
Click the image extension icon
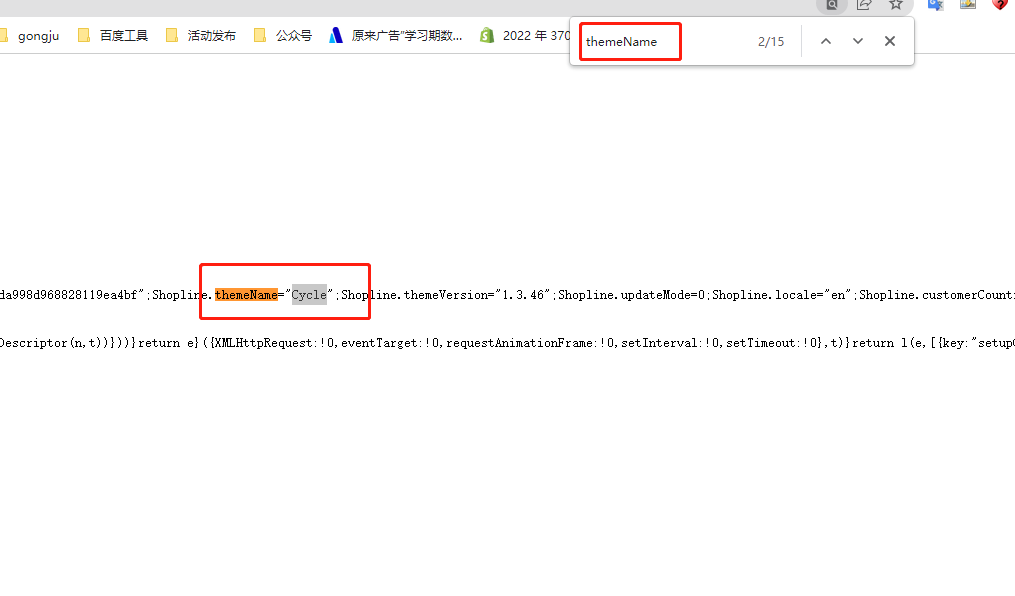[x=967, y=4]
